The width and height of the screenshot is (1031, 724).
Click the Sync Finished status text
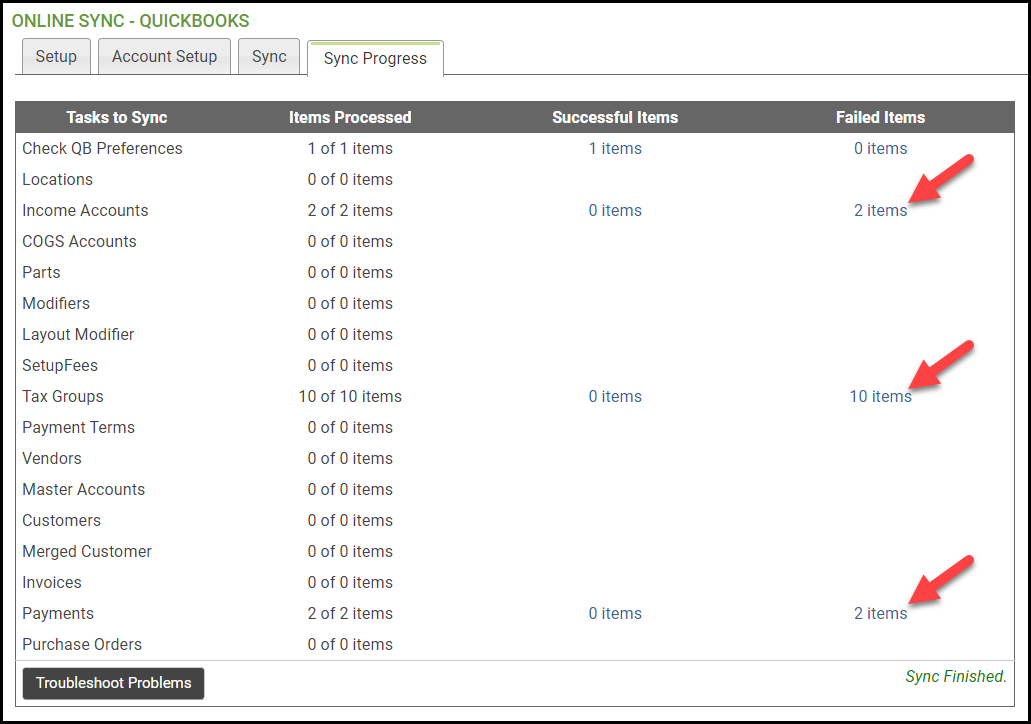click(955, 677)
